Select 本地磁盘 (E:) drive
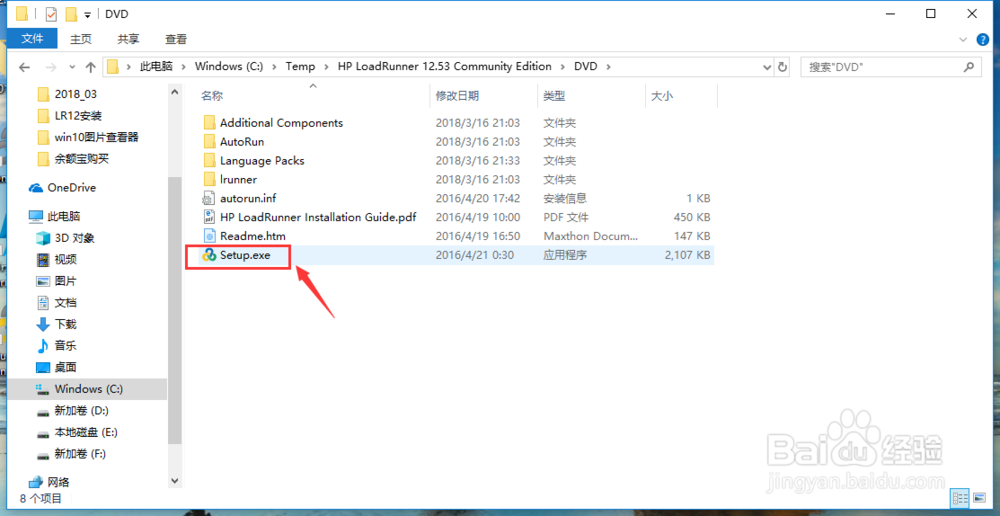Image resolution: width=1000 pixels, height=516 pixels. [85, 432]
